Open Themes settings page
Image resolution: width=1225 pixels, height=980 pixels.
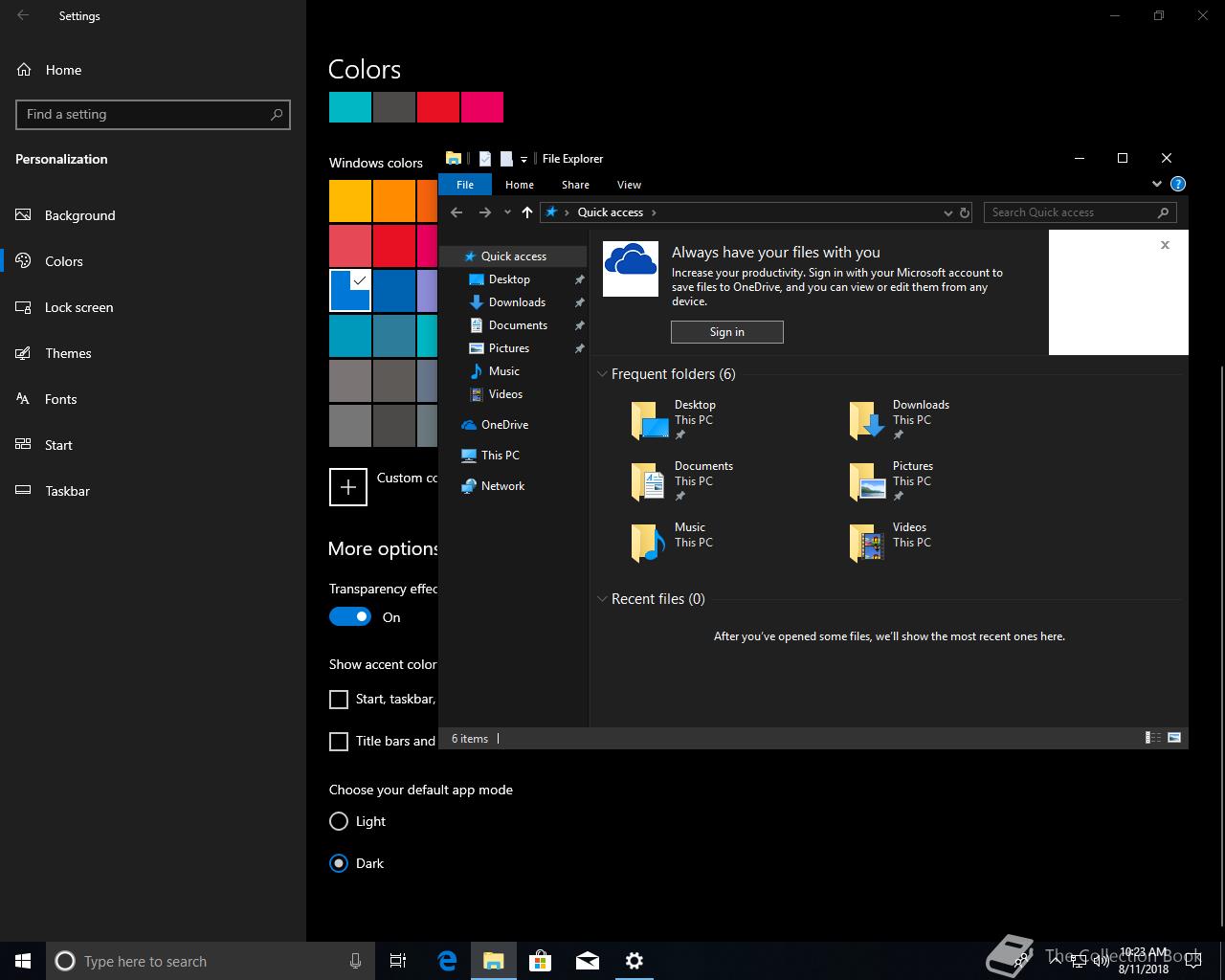coord(153,353)
